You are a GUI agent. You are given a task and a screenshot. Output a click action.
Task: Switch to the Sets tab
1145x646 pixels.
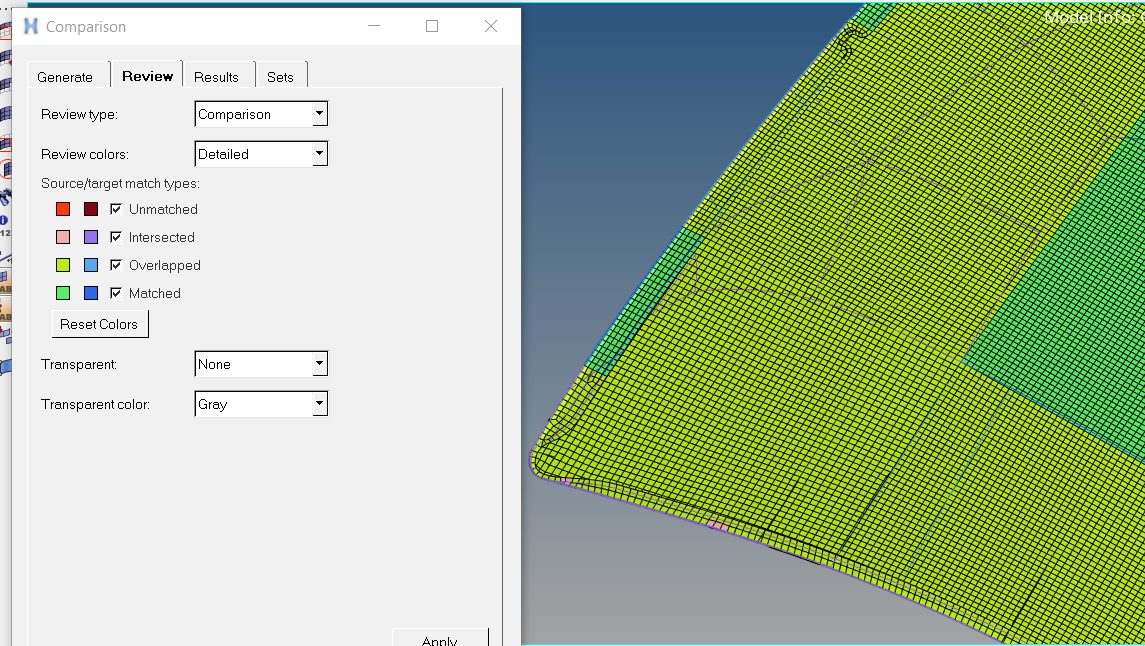[x=280, y=76]
